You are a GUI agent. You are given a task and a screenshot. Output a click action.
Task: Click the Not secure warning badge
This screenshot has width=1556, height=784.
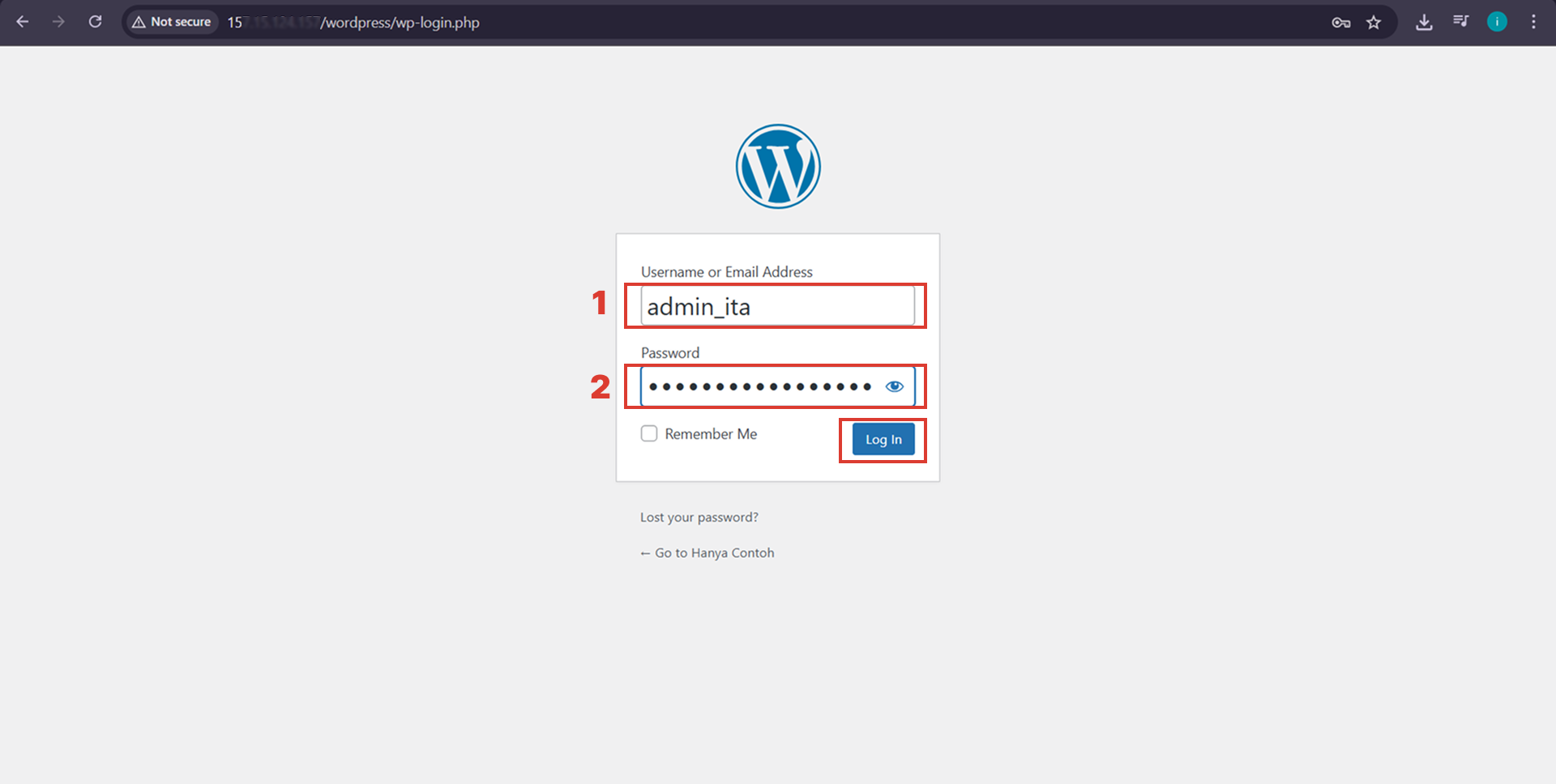tap(171, 22)
